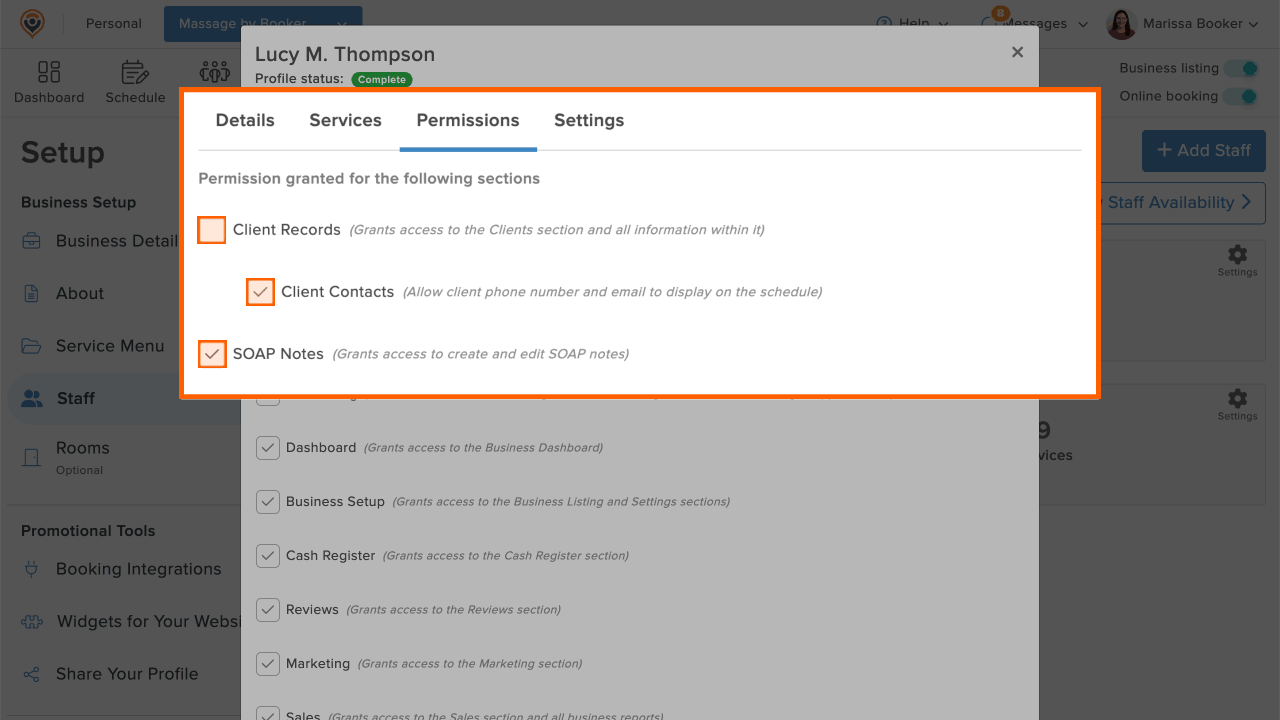Select the Permissions tab
This screenshot has height=720, width=1280.
[468, 120]
